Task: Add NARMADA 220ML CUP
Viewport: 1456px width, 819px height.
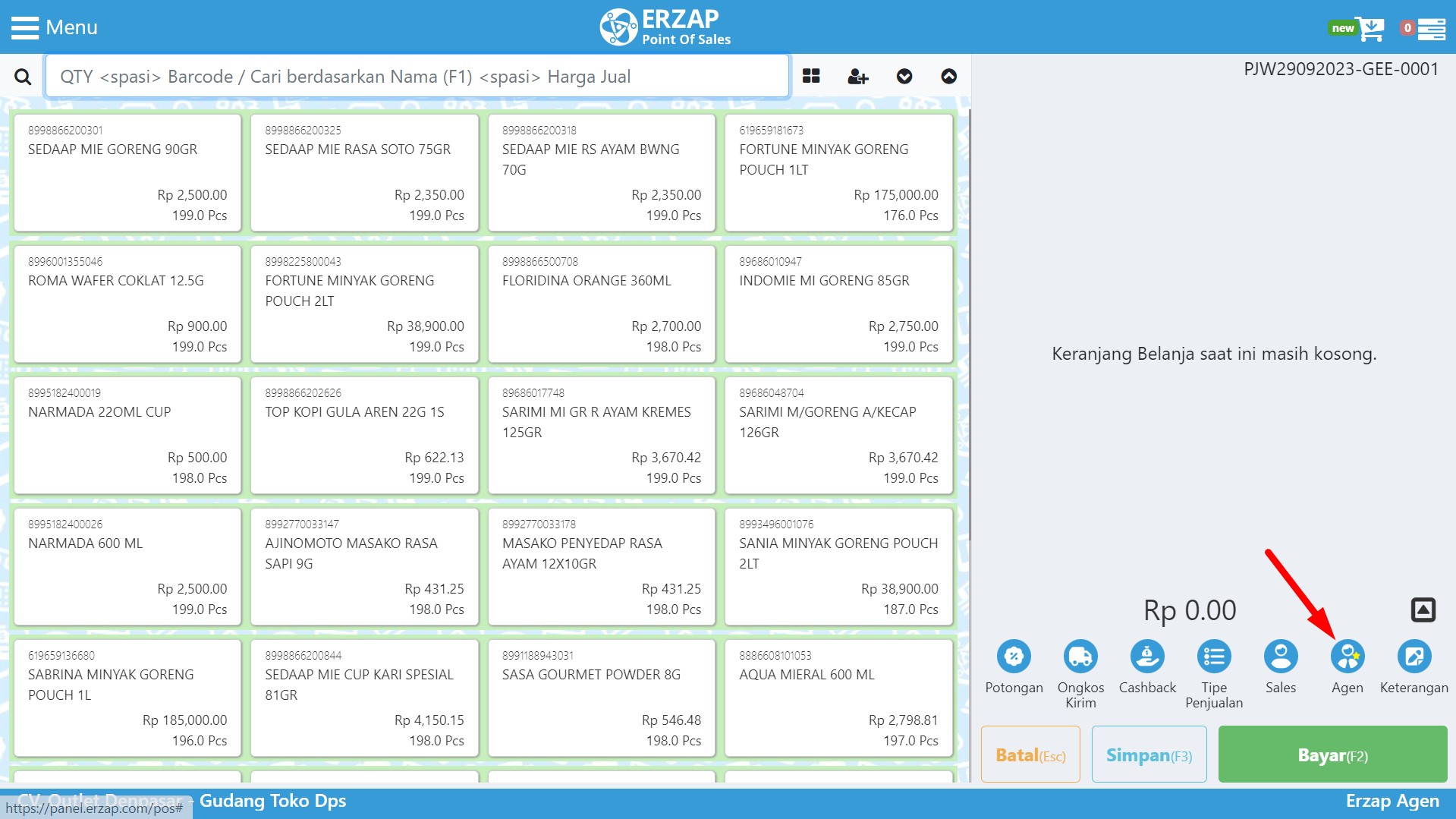Action: 127,436
